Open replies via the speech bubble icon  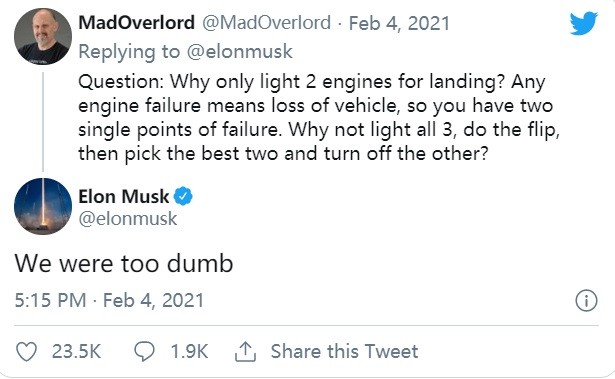coord(144,351)
